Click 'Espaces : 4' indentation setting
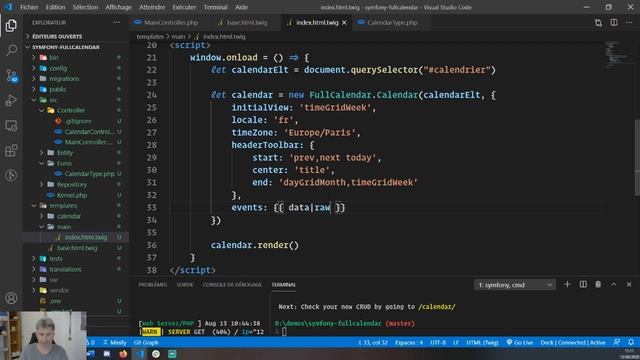The width and height of the screenshot is (640, 360). tap(409, 342)
